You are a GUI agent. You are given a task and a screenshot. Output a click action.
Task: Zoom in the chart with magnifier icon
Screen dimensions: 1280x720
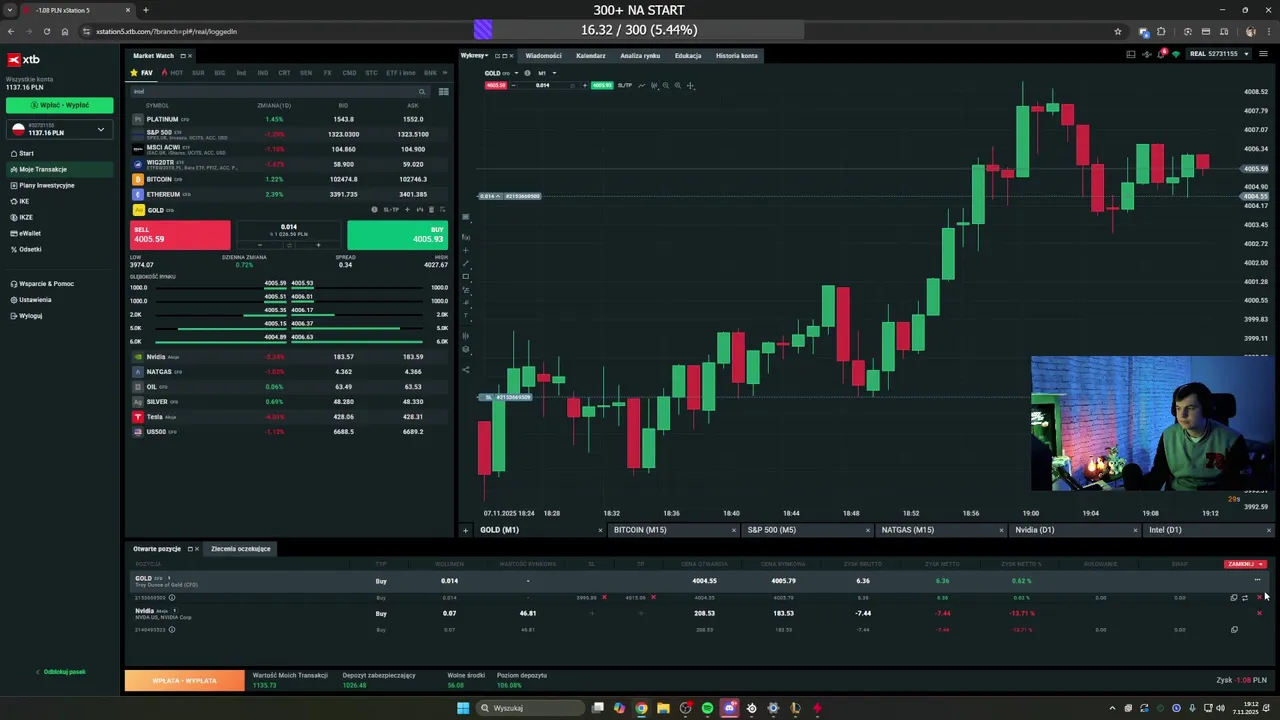pos(677,86)
